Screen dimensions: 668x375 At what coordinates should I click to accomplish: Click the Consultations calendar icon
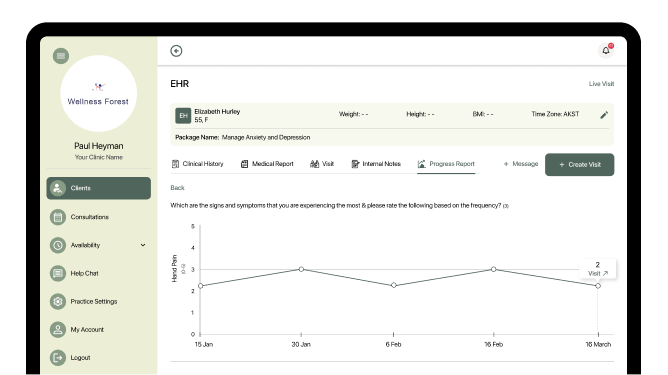point(58,217)
